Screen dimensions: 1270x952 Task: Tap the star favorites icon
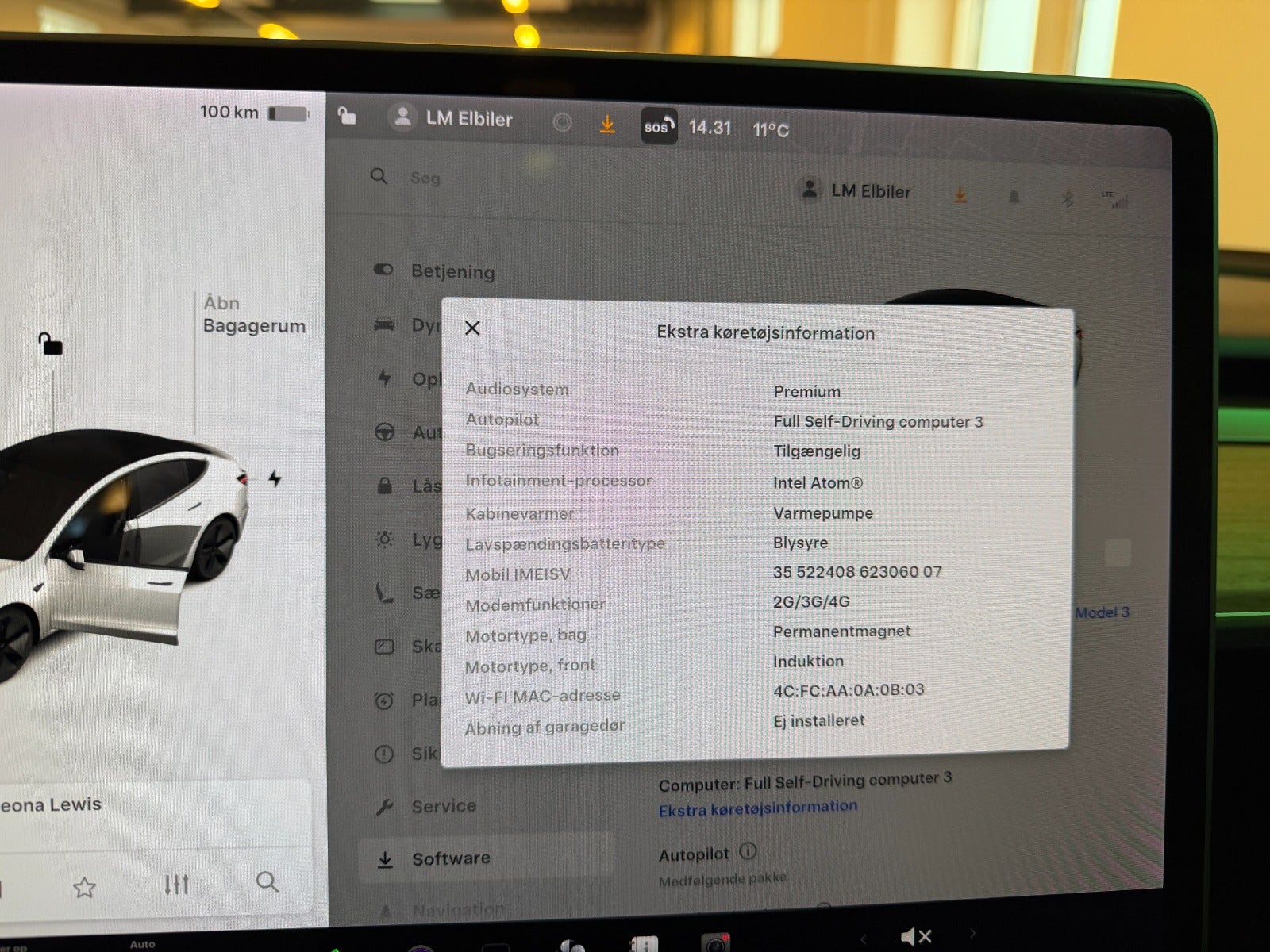tap(84, 887)
